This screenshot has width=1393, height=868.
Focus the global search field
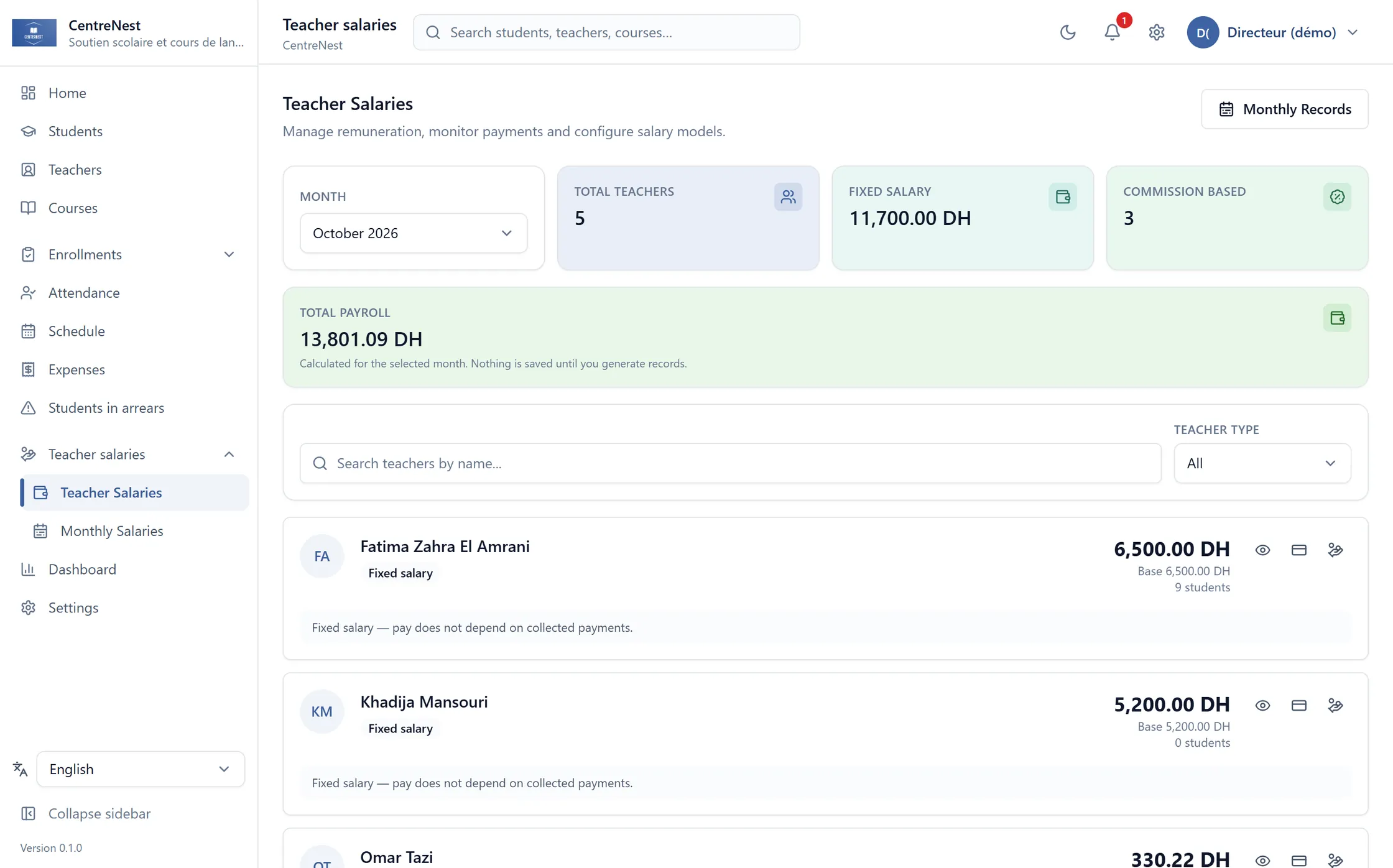point(606,32)
